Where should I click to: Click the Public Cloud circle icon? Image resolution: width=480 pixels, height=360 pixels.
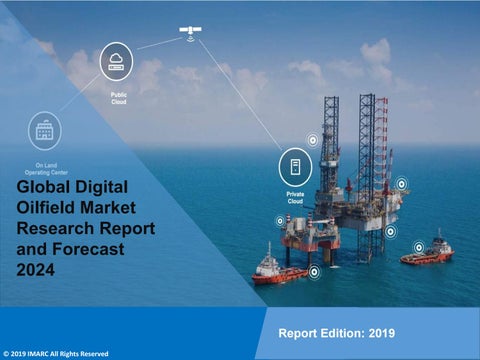pos(116,62)
